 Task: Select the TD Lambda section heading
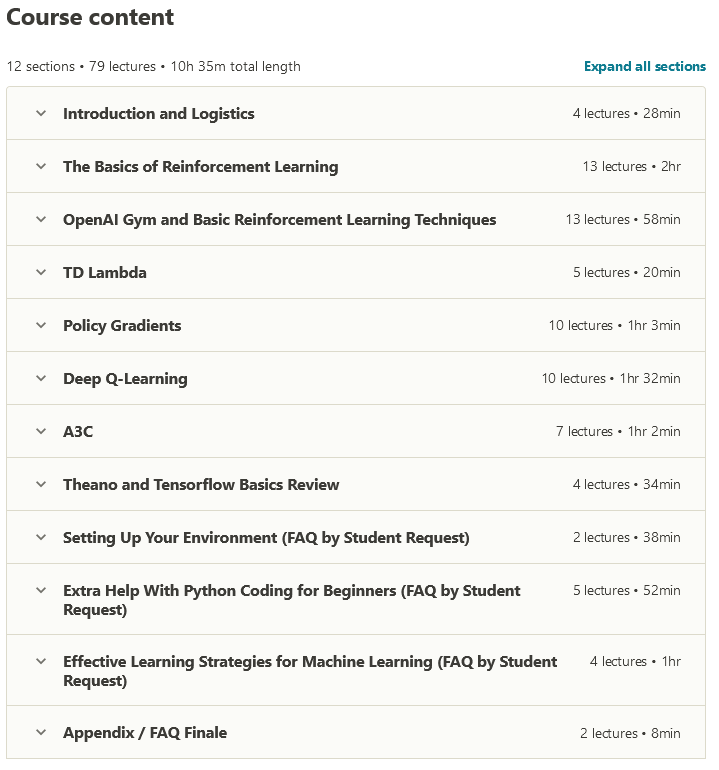pyautogui.click(x=105, y=273)
